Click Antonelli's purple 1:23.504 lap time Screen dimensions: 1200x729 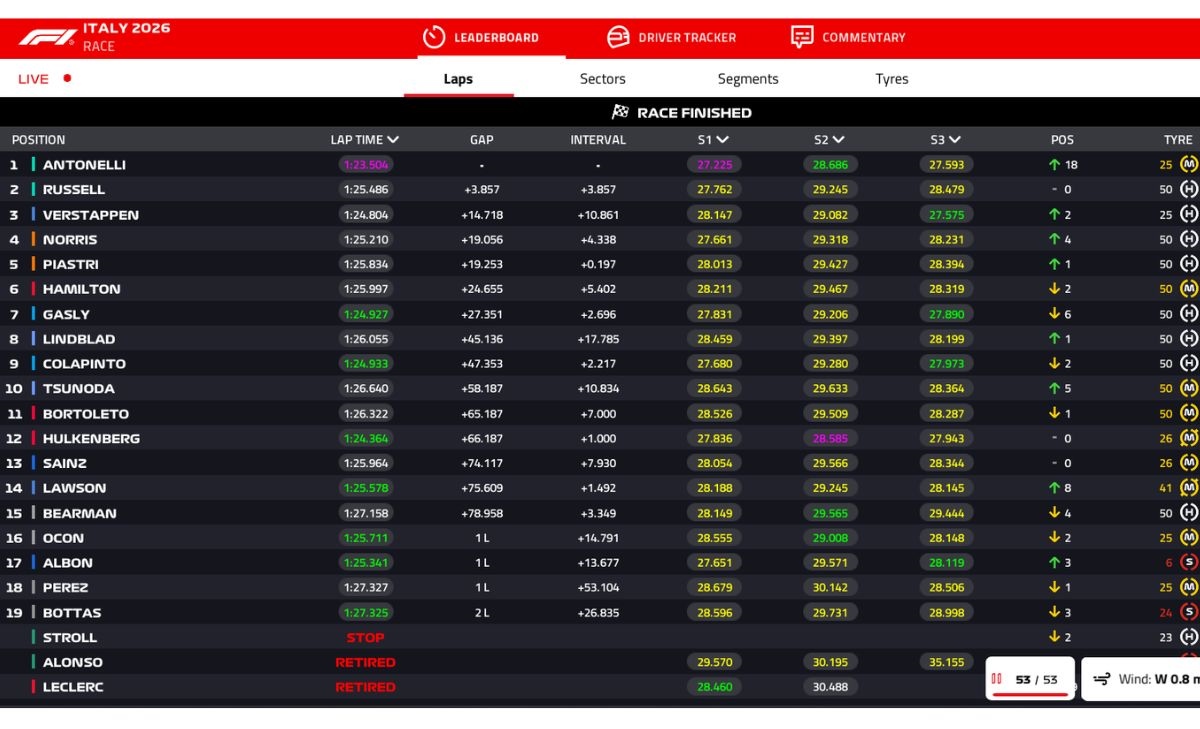(365, 165)
